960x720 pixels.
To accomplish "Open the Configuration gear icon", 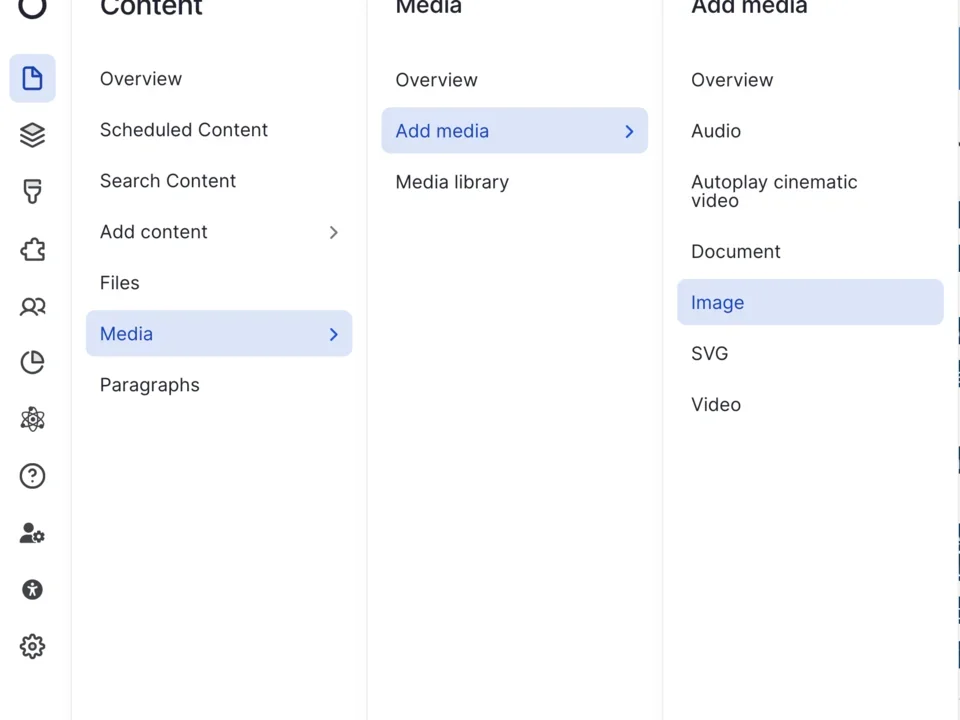I will [x=32, y=646].
